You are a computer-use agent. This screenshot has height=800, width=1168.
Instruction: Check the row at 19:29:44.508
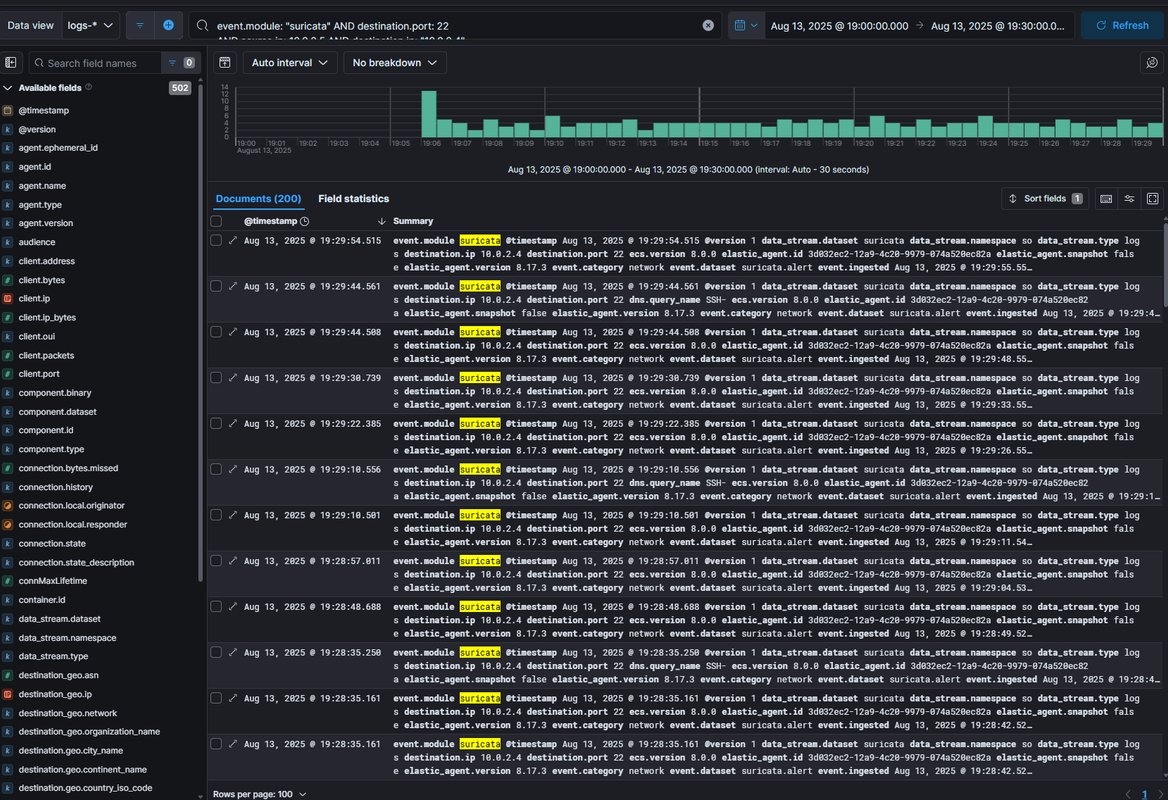coord(216,332)
